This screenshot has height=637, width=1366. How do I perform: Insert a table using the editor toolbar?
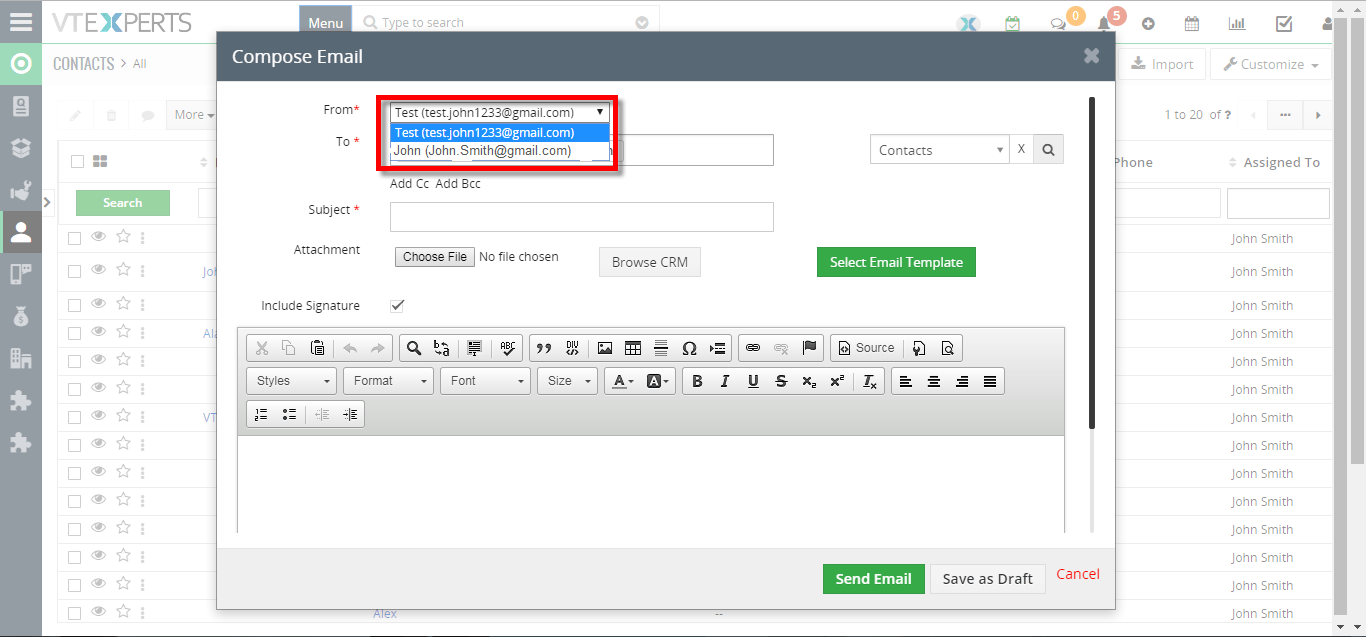632,347
